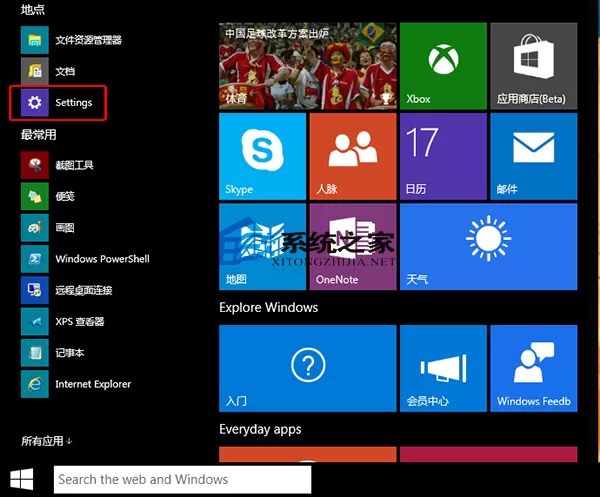The height and width of the screenshot is (497, 600).
Task: Open the Weather sun tile
Action: tap(489, 247)
